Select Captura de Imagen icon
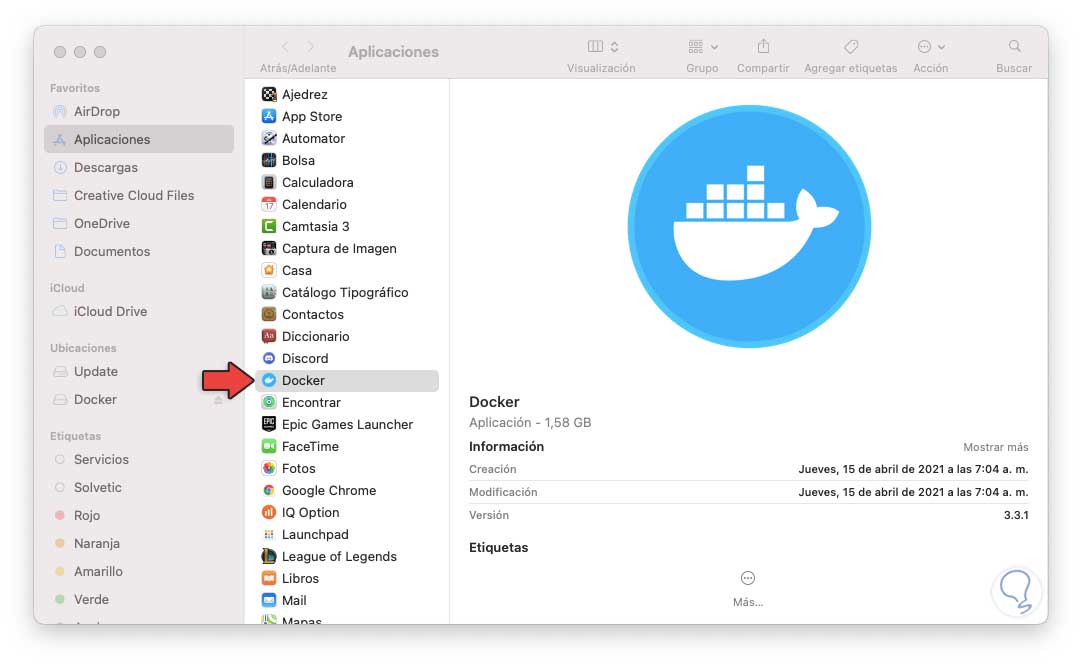Screen dimensions: 1082x666 269,248
